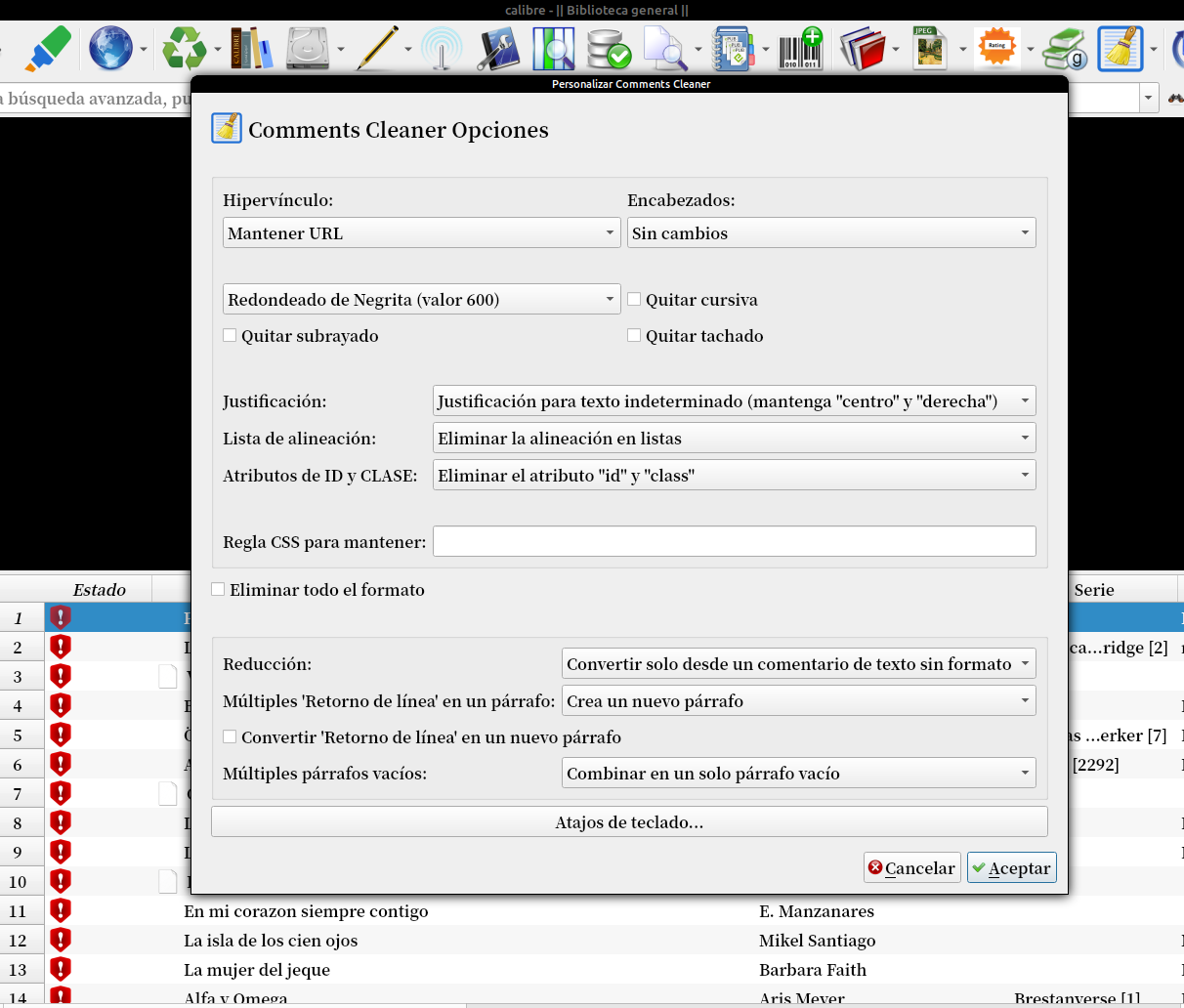Open the Encabezados dropdown showing Sin cambios

tap(831, 232)
